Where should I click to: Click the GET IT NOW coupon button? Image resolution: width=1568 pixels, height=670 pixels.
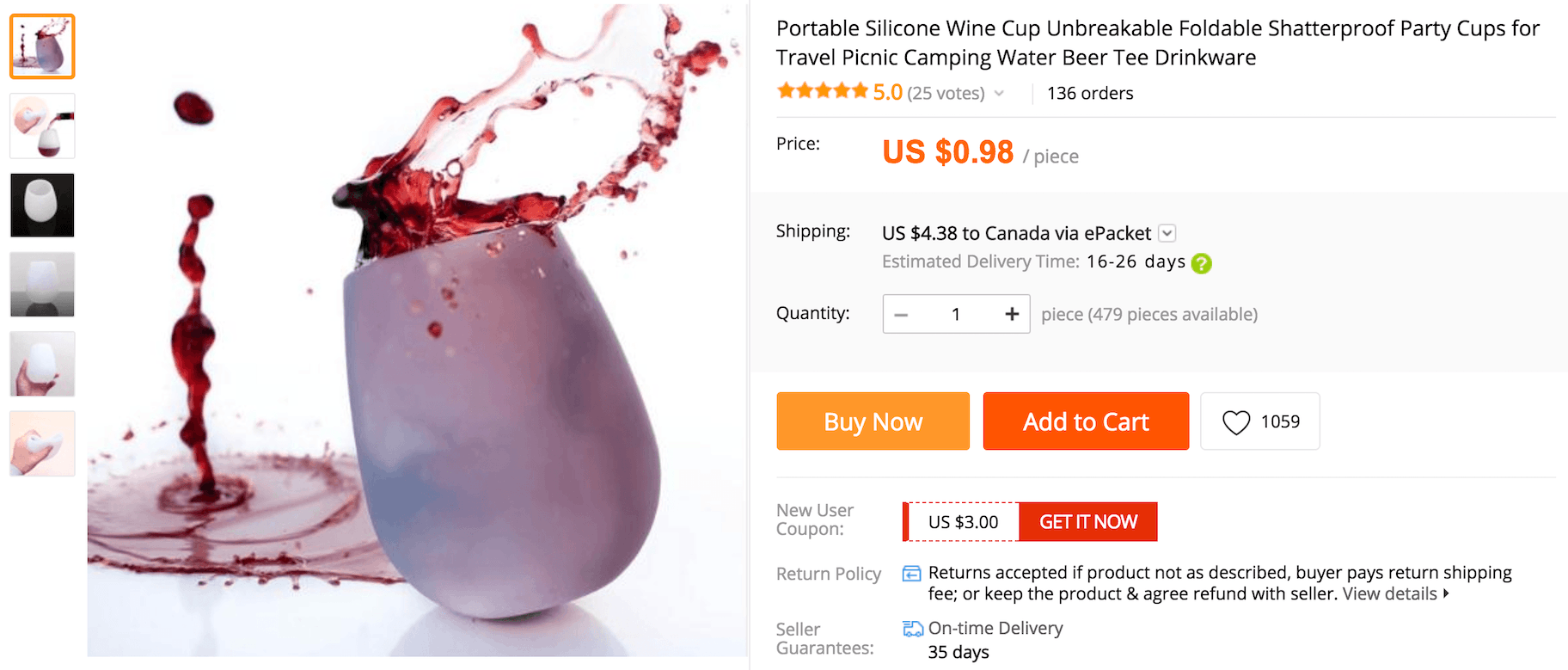pyautogui.click(x=1088, y=521)
